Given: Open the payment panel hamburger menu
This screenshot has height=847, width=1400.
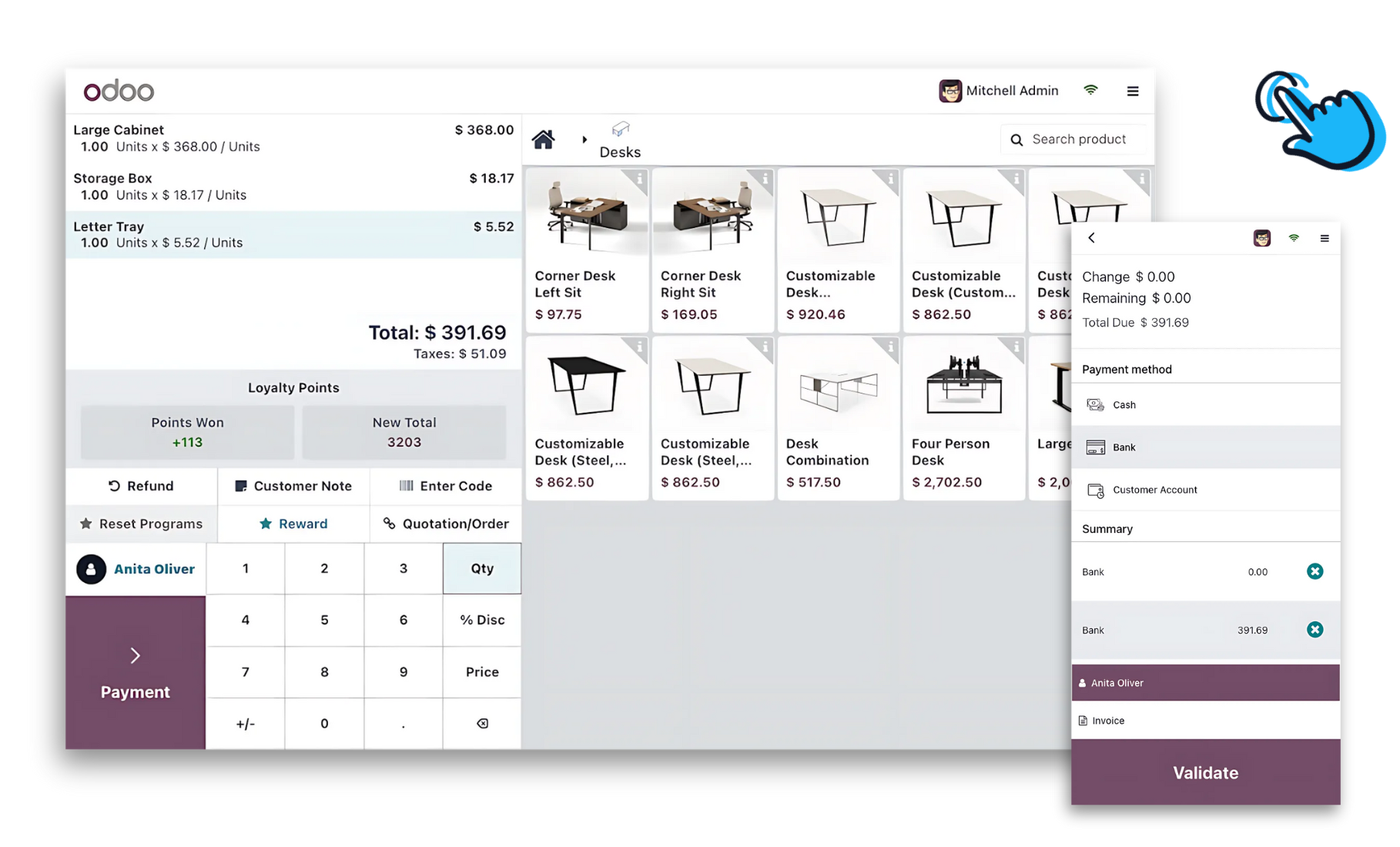Looking at the screenshot, I should tap(1324, 239).
